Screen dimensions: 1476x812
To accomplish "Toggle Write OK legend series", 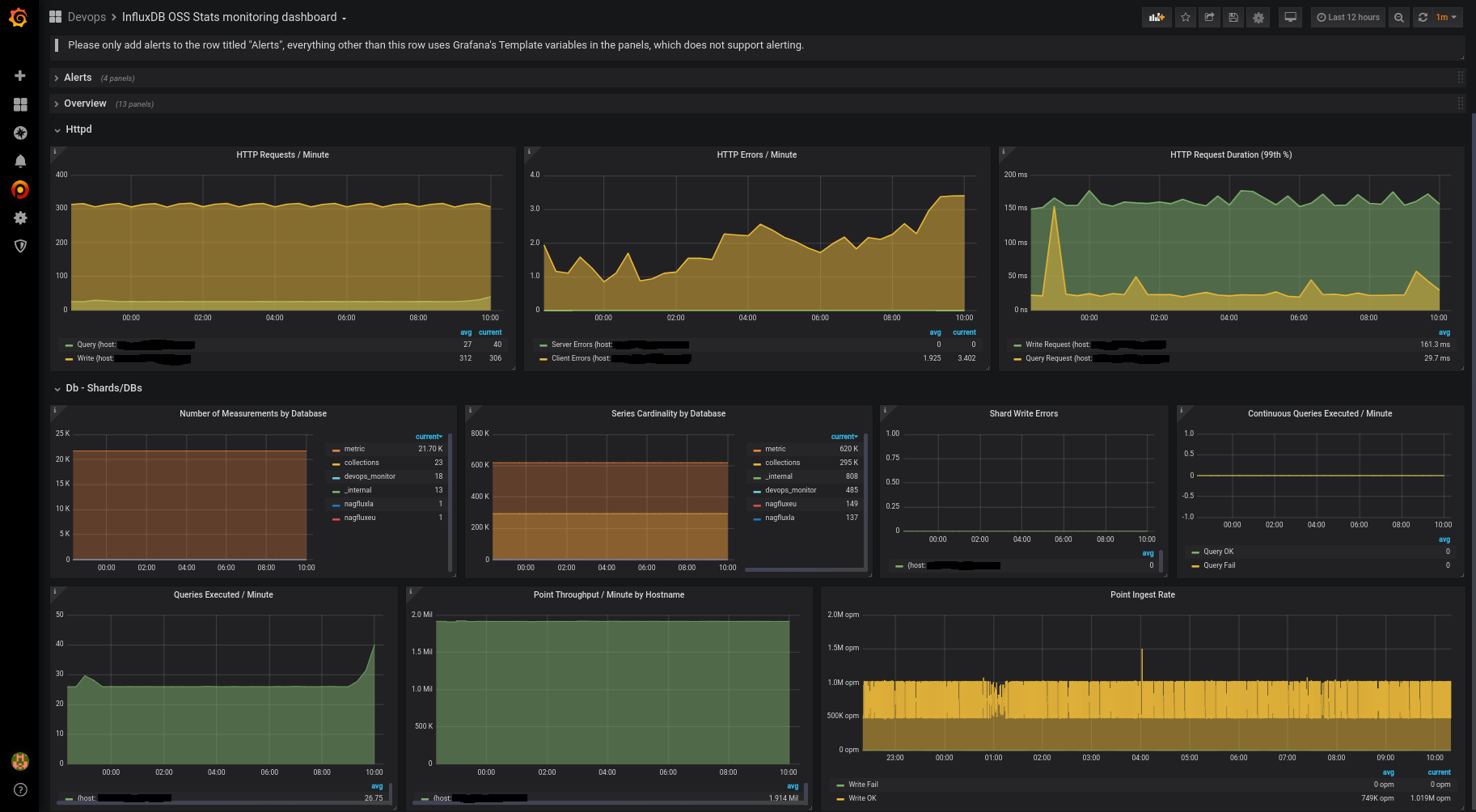I will click(862, 798).
